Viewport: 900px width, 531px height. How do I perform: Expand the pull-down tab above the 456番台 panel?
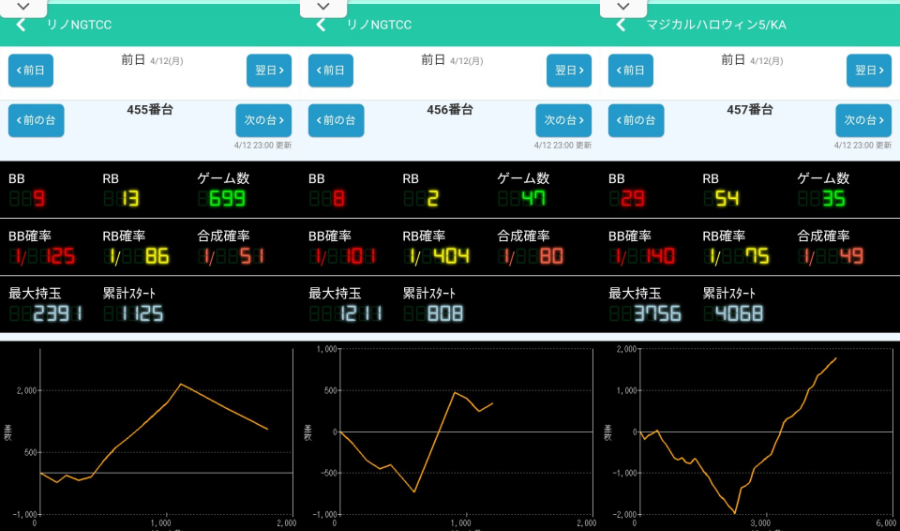coord(324,6)
